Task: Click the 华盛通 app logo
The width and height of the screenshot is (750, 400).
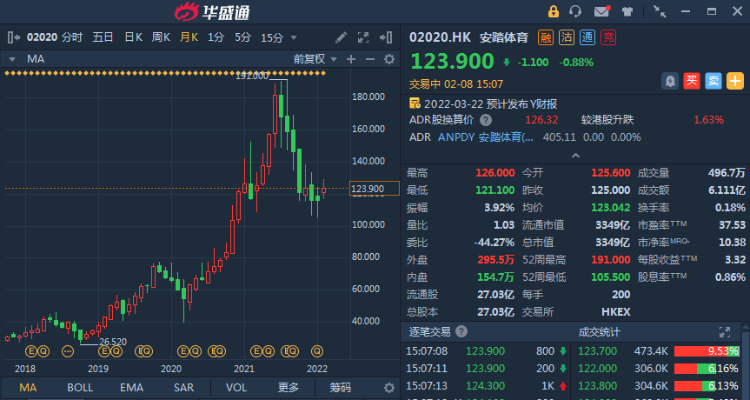Action: coord(212,12)
